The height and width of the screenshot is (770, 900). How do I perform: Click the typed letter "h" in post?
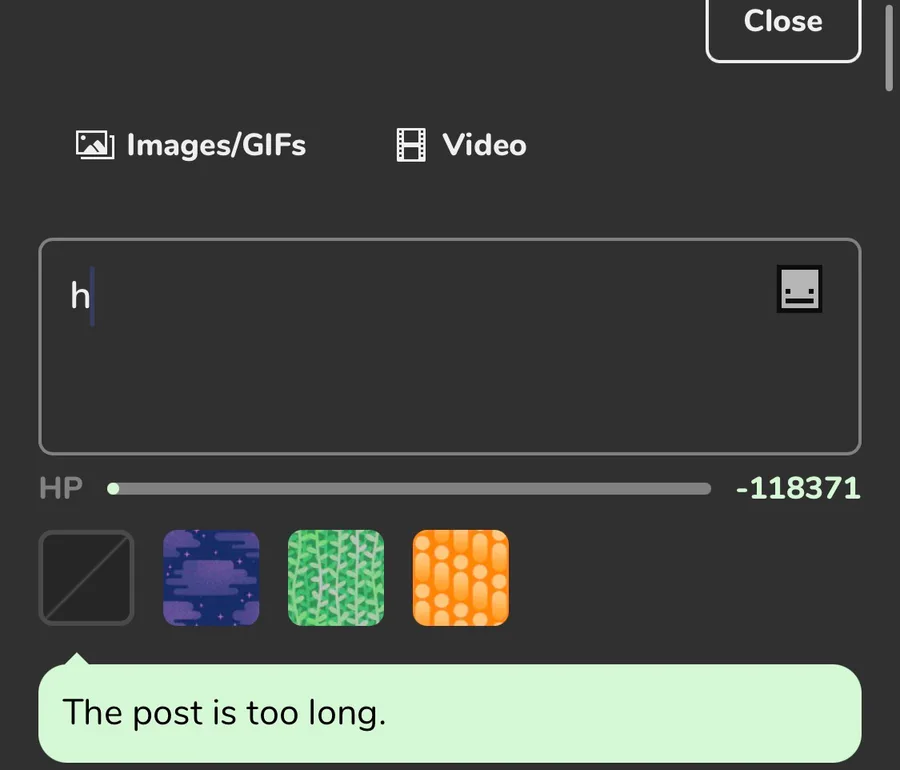pos(79,296)
